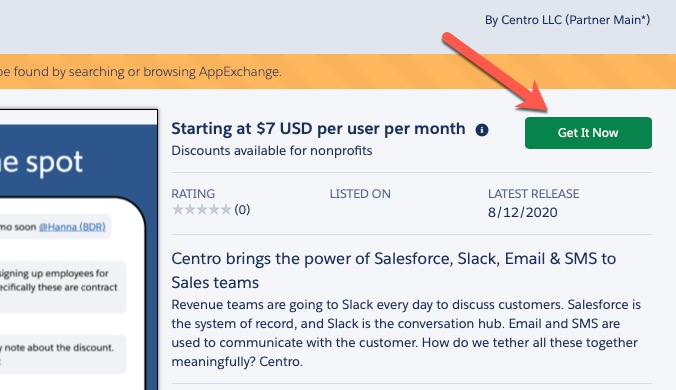The image size is (676, 390).
Task: Select the fifth rating star
Action: tap(226, 209)
